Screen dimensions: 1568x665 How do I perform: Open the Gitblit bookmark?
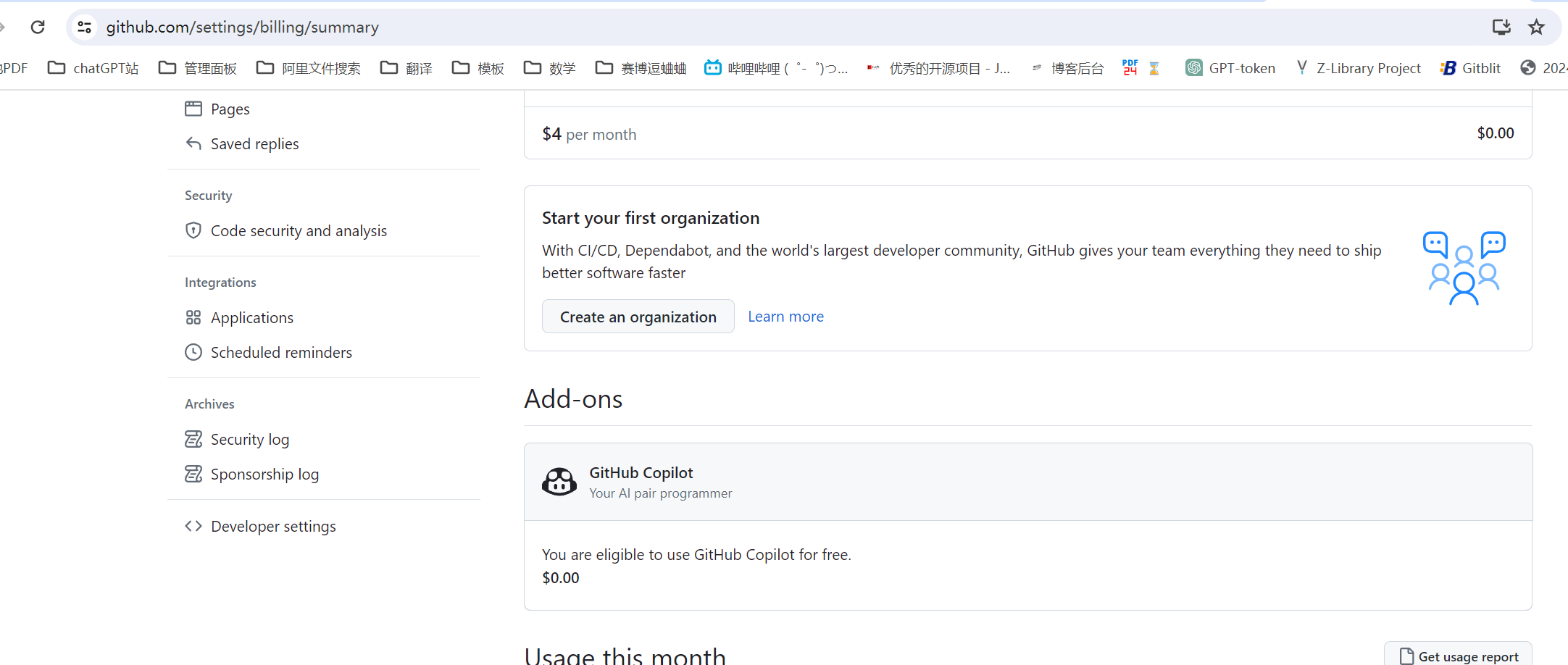1471,68
